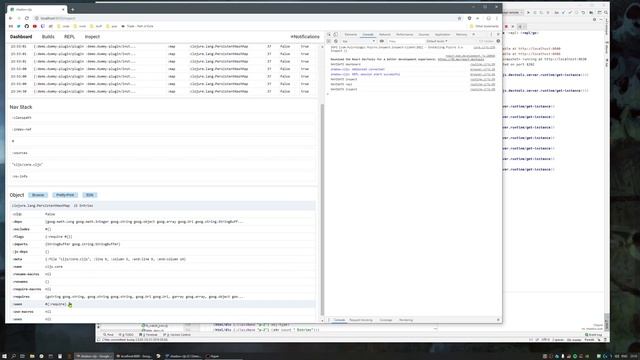640x360 pixels.
Task: Open IDE Version Control tool window
Action: 177,335
